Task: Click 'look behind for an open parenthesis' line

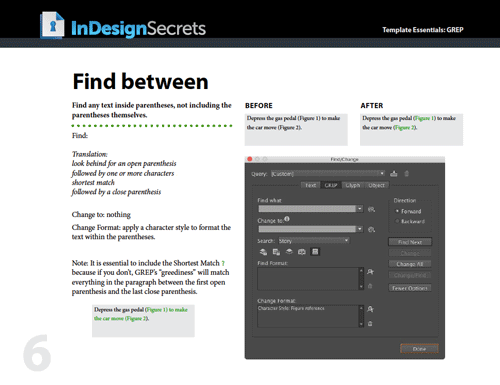Action: [x=124, y=163]
